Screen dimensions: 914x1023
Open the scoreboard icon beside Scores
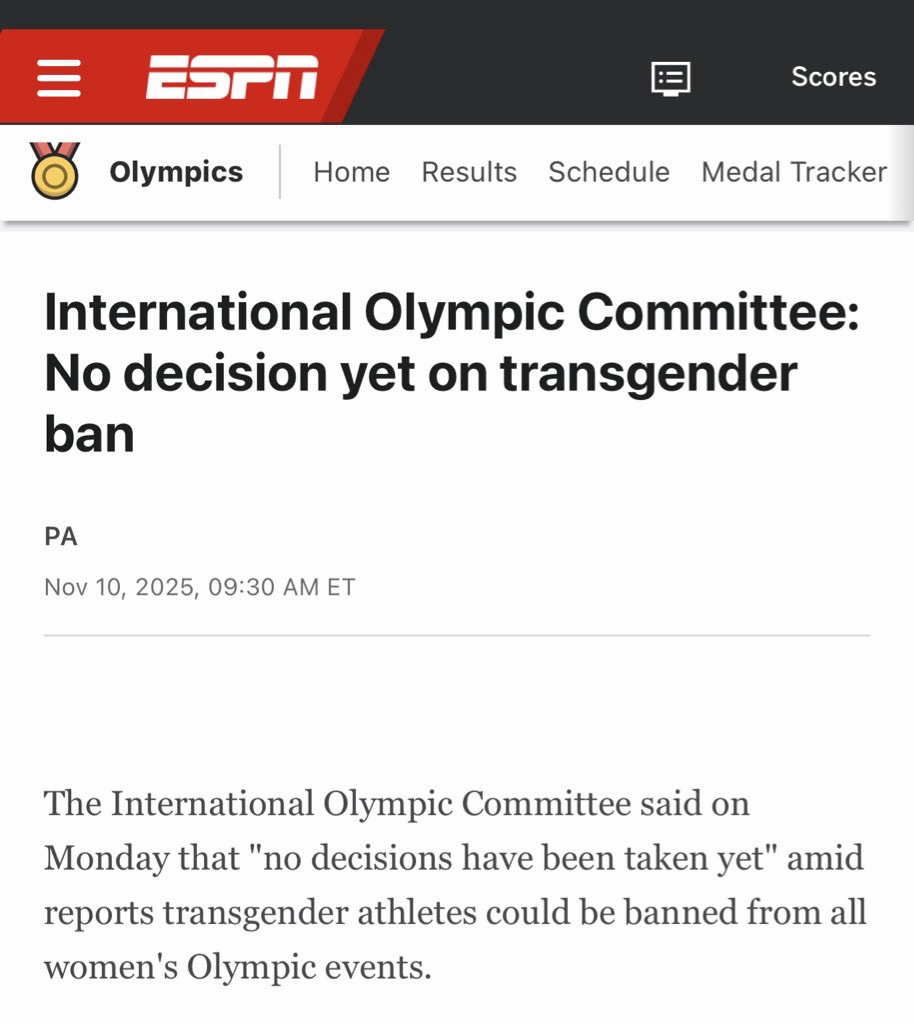tap(670, 77)
